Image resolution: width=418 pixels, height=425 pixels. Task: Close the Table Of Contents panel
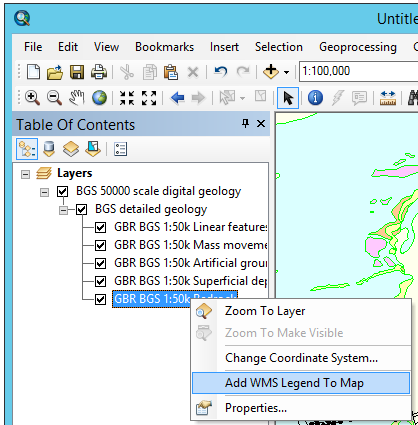click(x=261, y=124)
